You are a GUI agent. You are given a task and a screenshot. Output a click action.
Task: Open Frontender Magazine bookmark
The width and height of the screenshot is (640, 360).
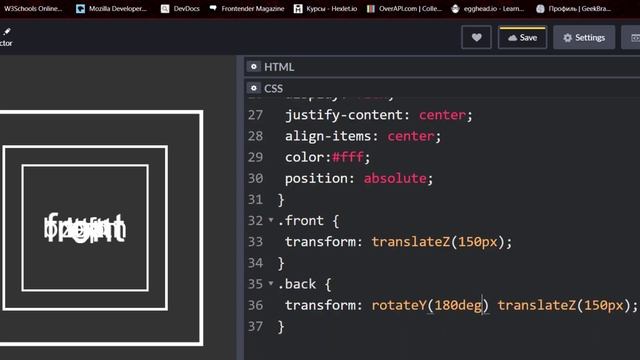tap(247, 9)
